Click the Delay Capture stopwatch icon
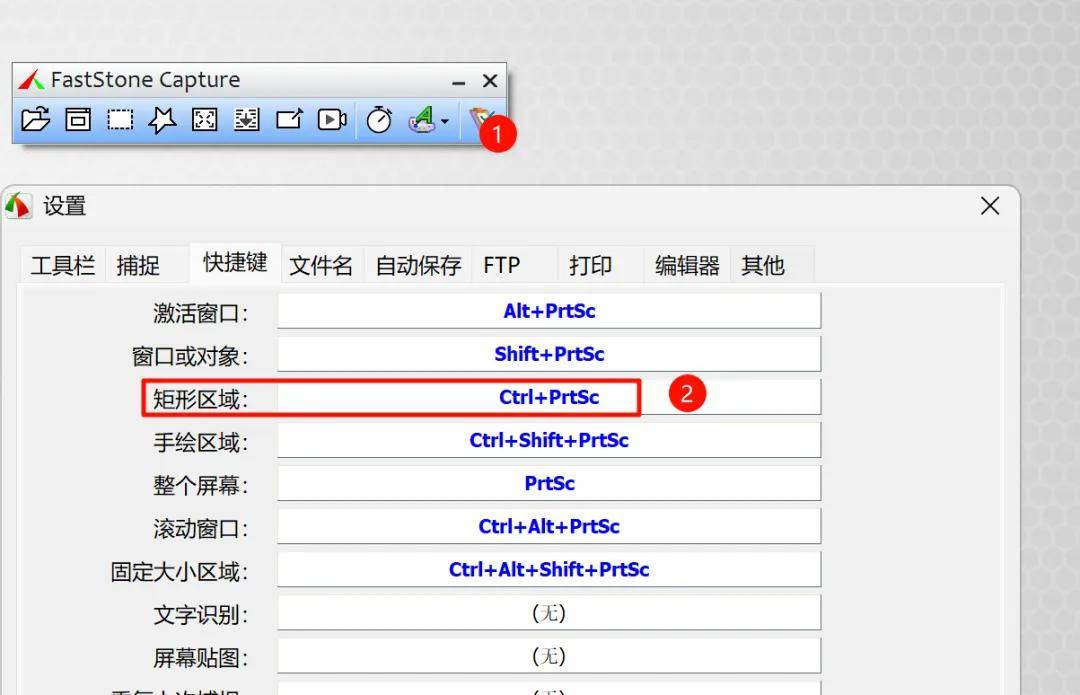 tap(379, 120)
